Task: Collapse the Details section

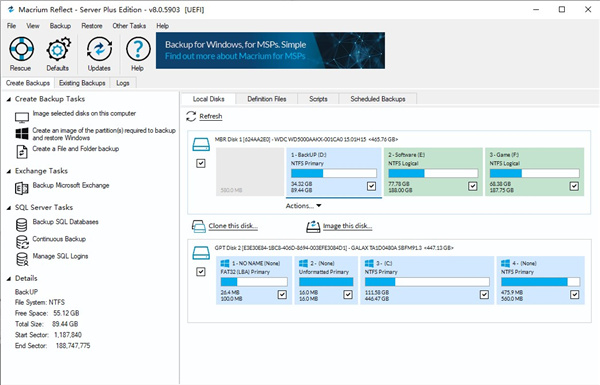Action: tap(9, 279)
